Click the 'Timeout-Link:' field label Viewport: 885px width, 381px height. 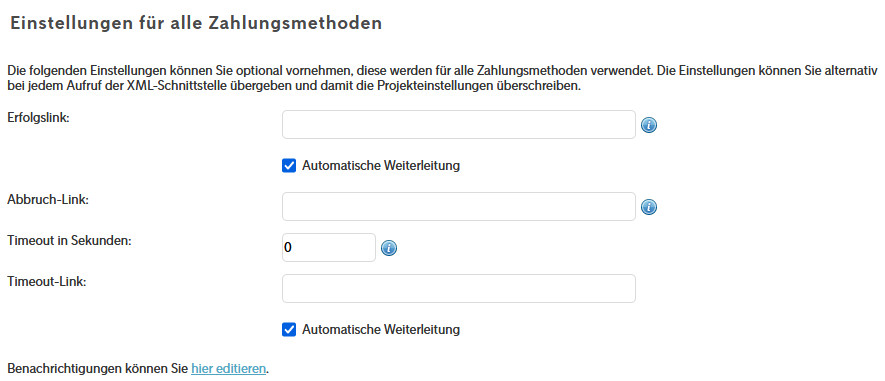47,281
